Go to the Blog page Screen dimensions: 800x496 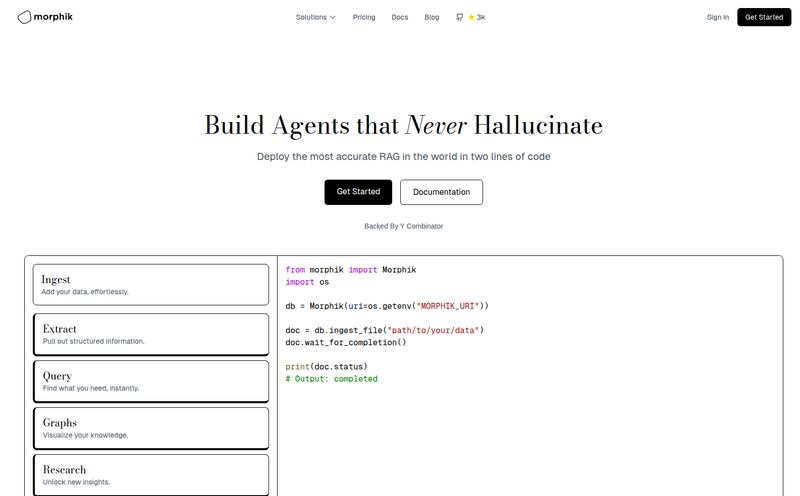(432, 17)
